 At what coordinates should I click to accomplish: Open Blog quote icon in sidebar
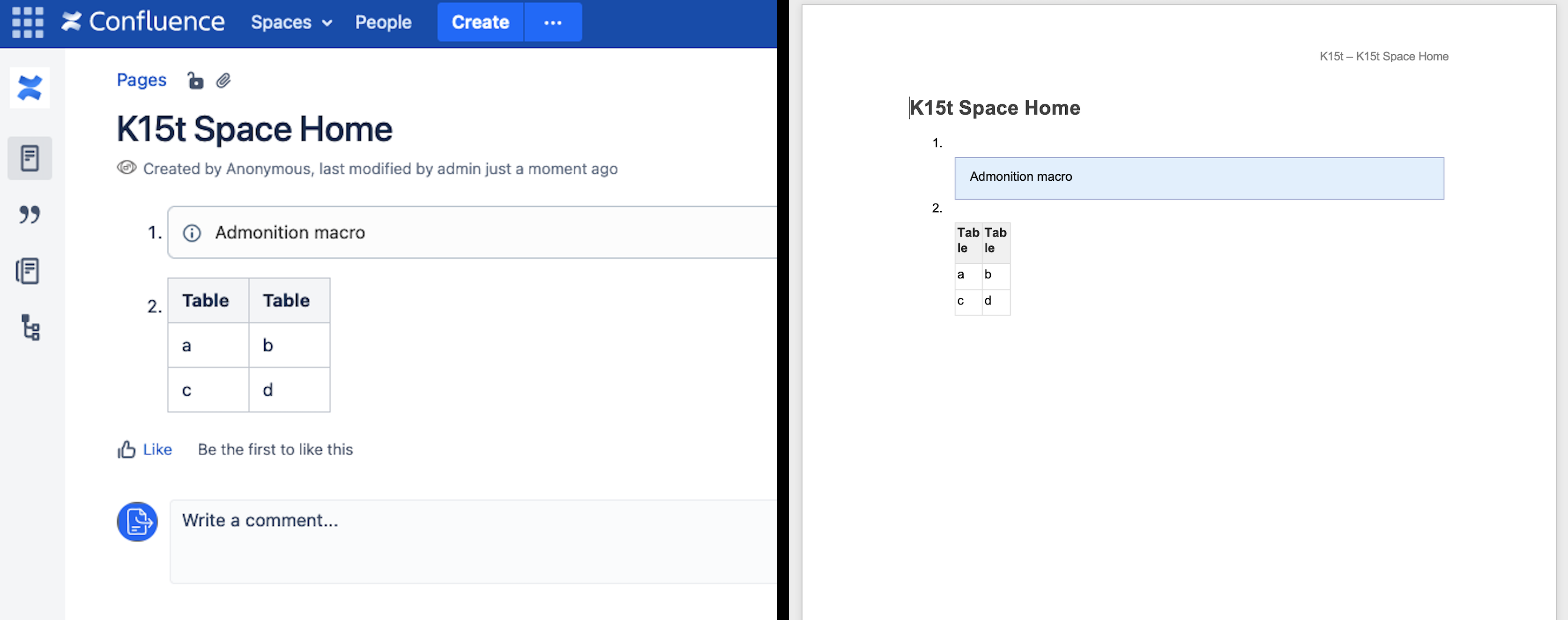click(x=29, y=214)
